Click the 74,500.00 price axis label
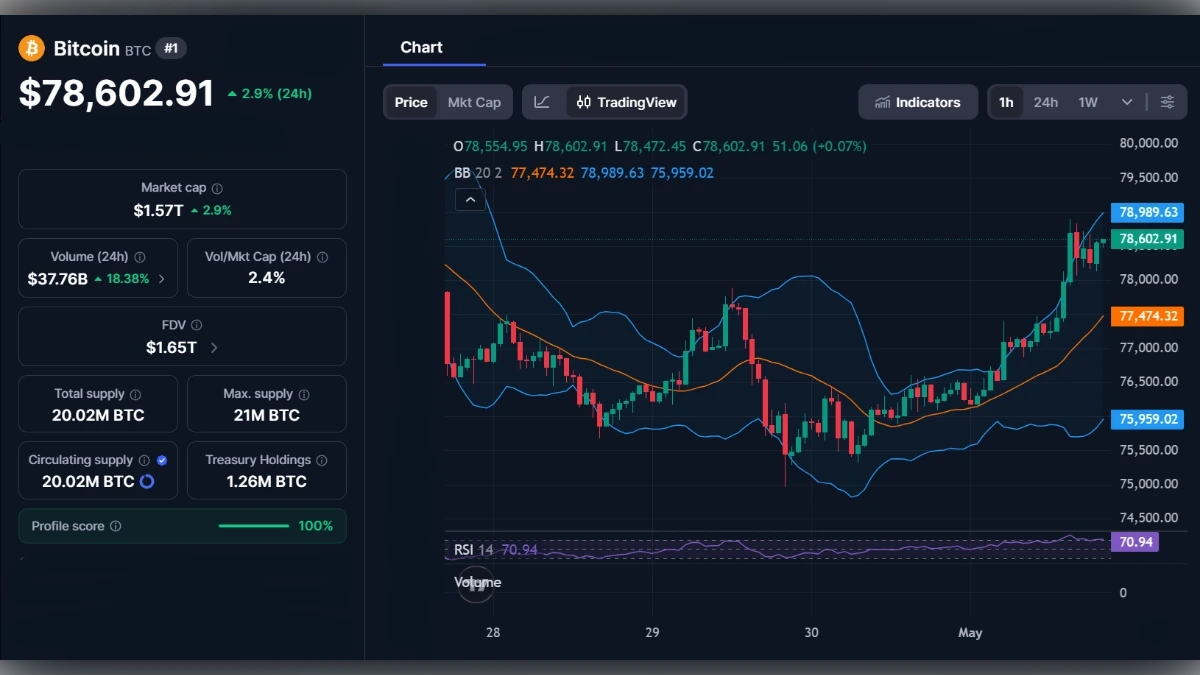 point(1148,518)
